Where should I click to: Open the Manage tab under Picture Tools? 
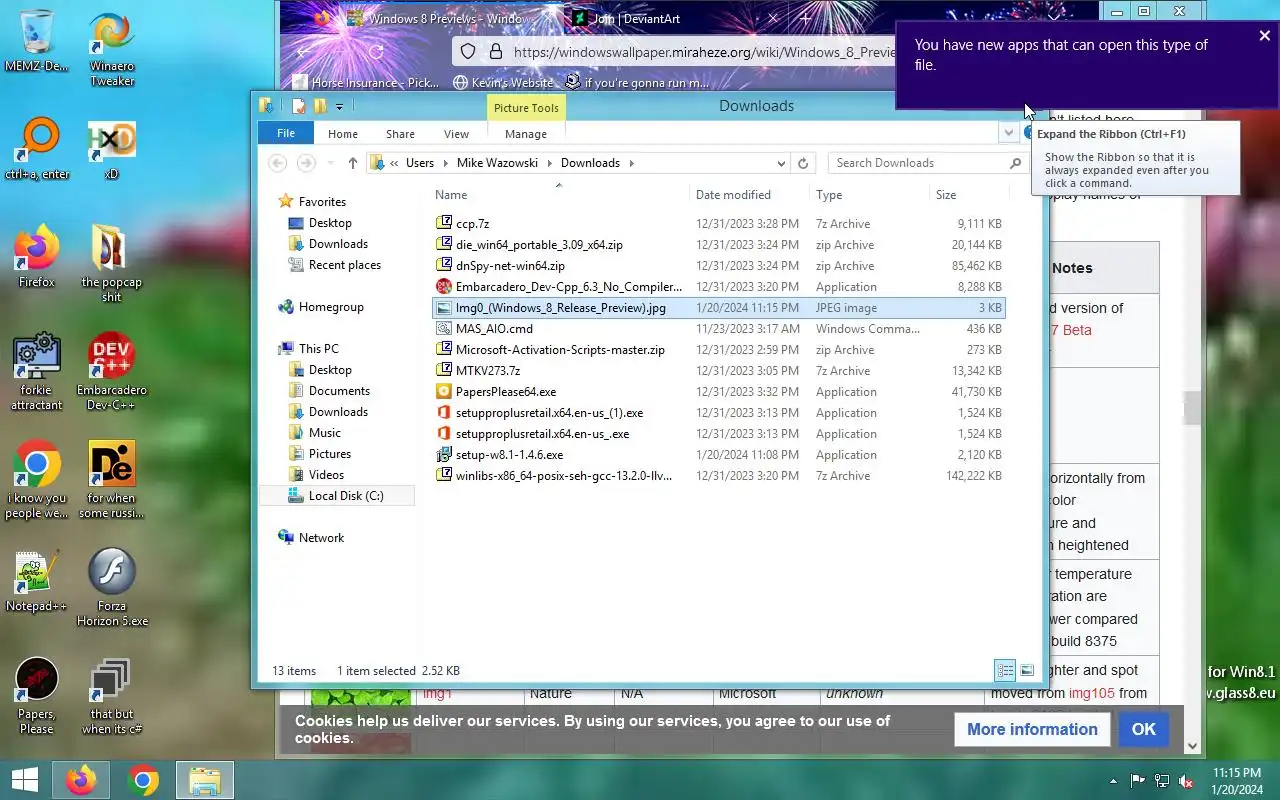526,134
